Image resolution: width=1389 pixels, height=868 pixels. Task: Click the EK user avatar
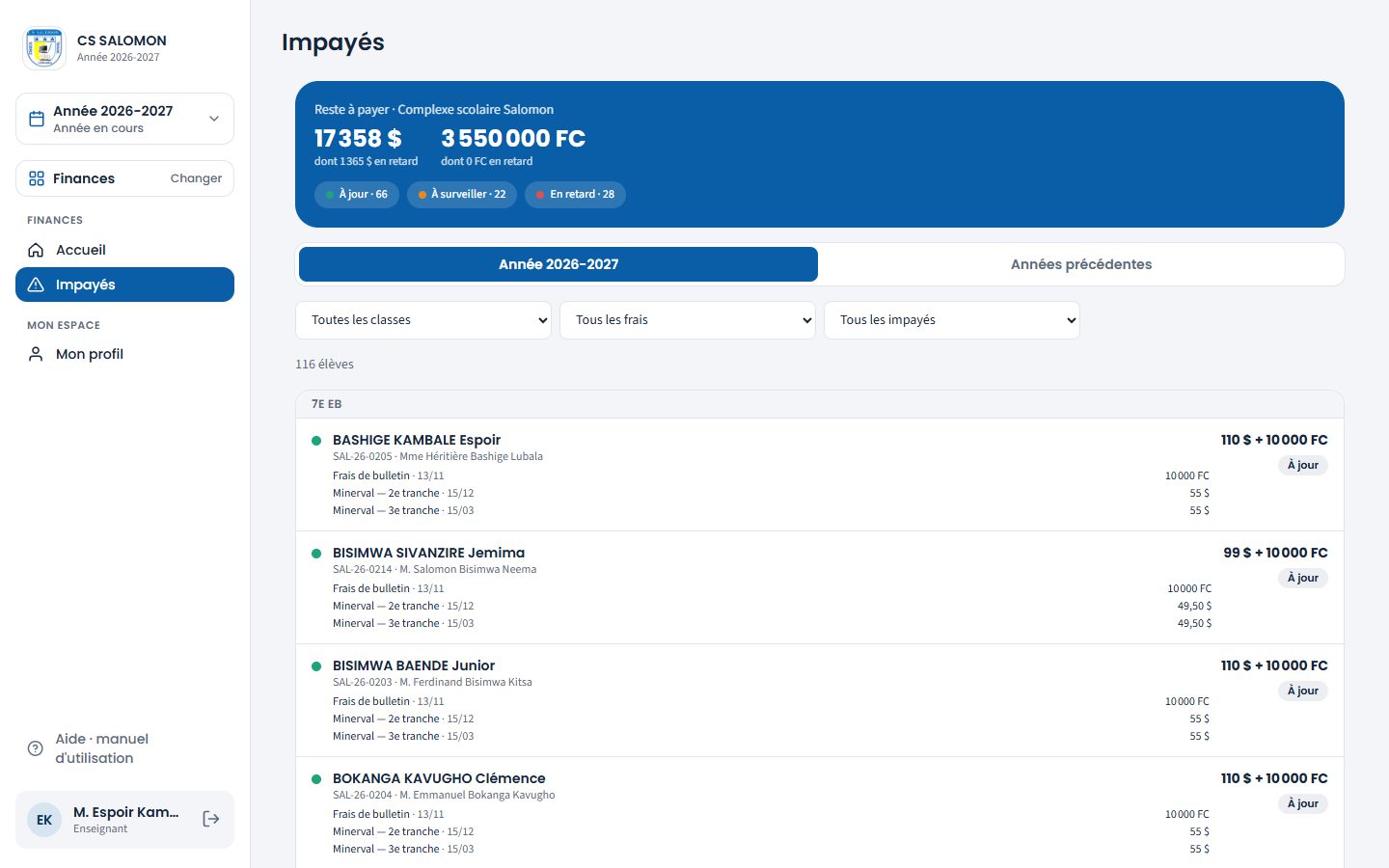(44, 820)
